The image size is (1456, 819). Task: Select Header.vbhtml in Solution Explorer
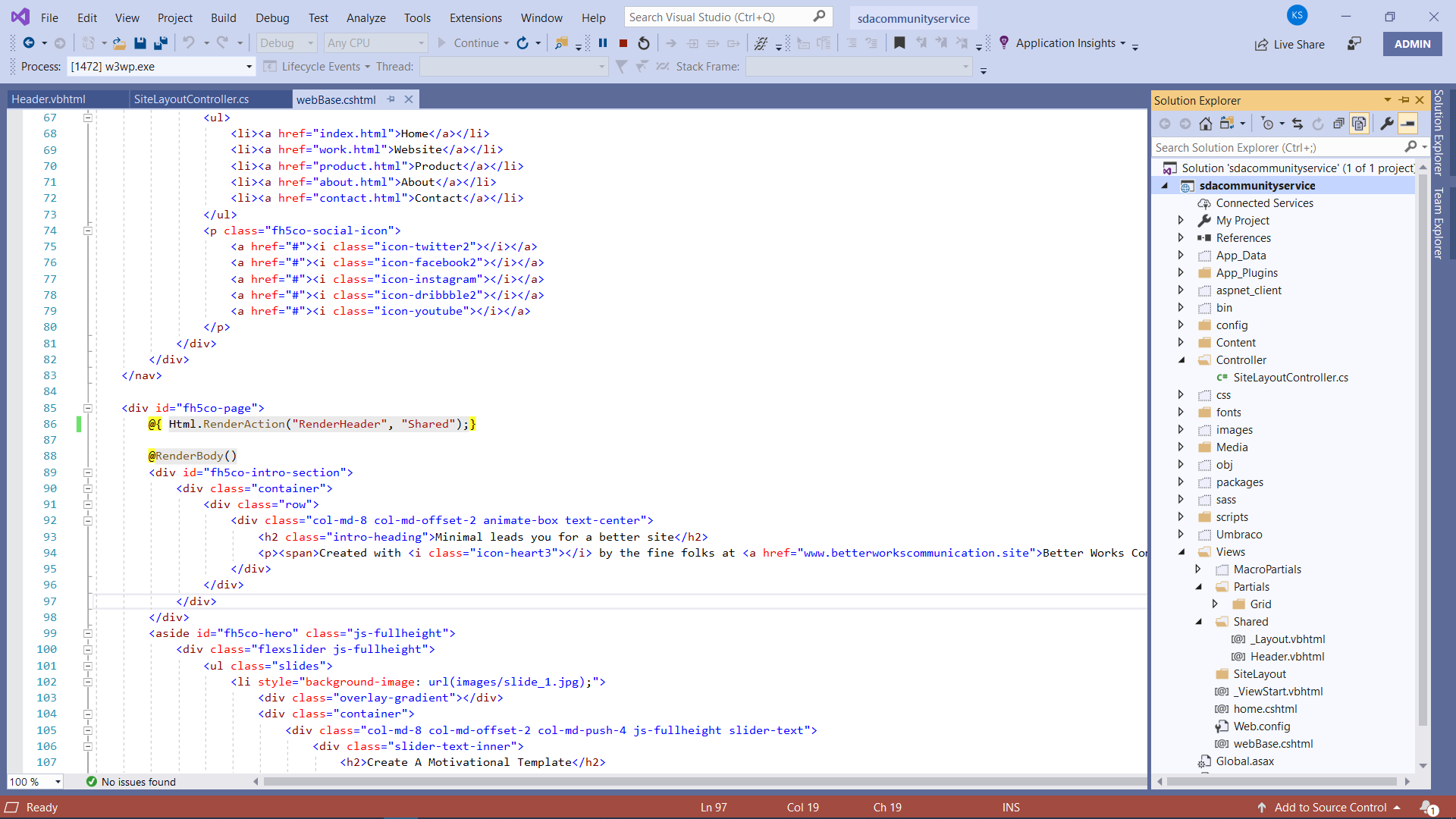click(1287, 657)
